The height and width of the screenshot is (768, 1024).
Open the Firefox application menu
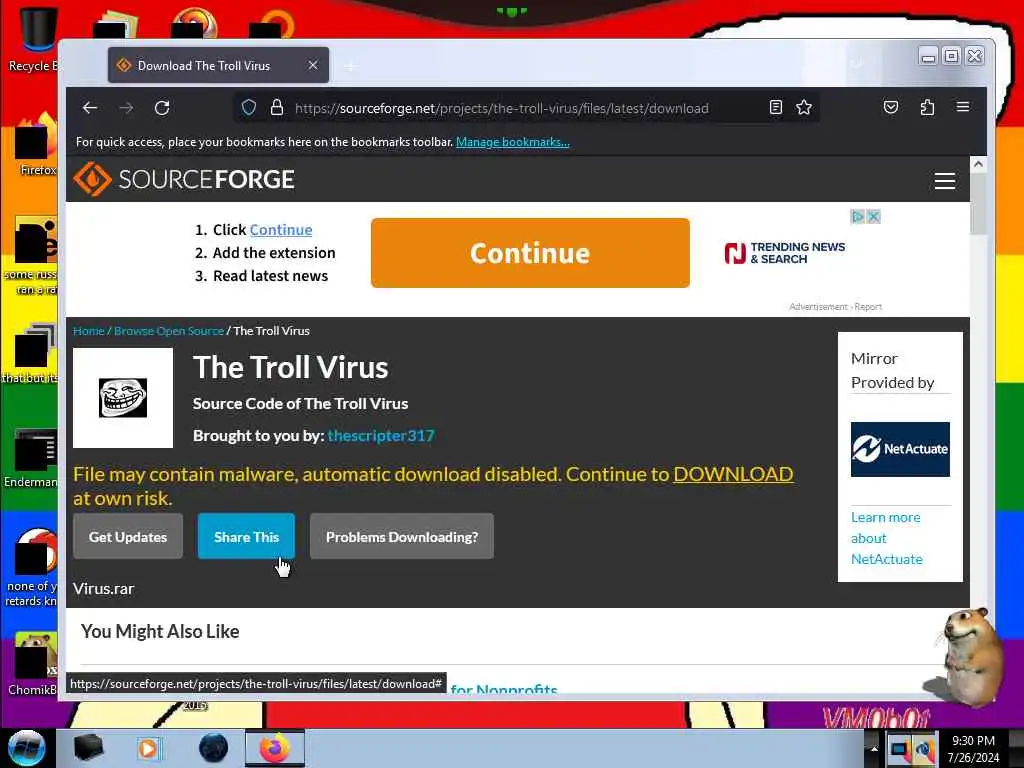963,107
